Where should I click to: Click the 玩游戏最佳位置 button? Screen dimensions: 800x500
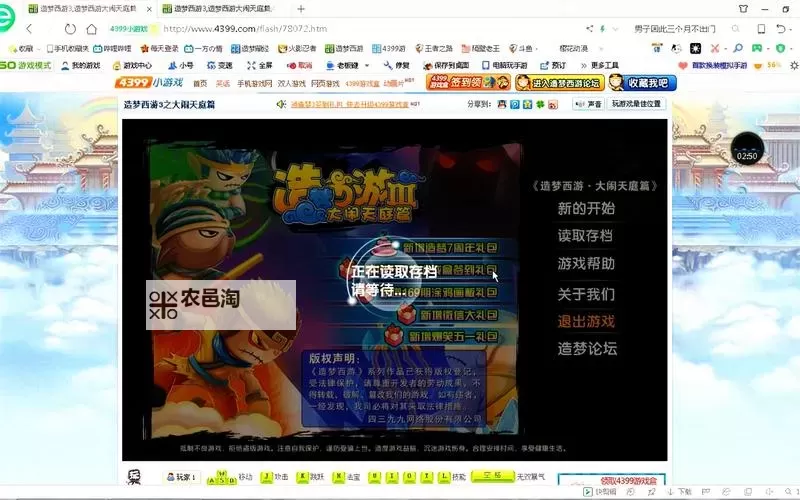coord(636,104)
